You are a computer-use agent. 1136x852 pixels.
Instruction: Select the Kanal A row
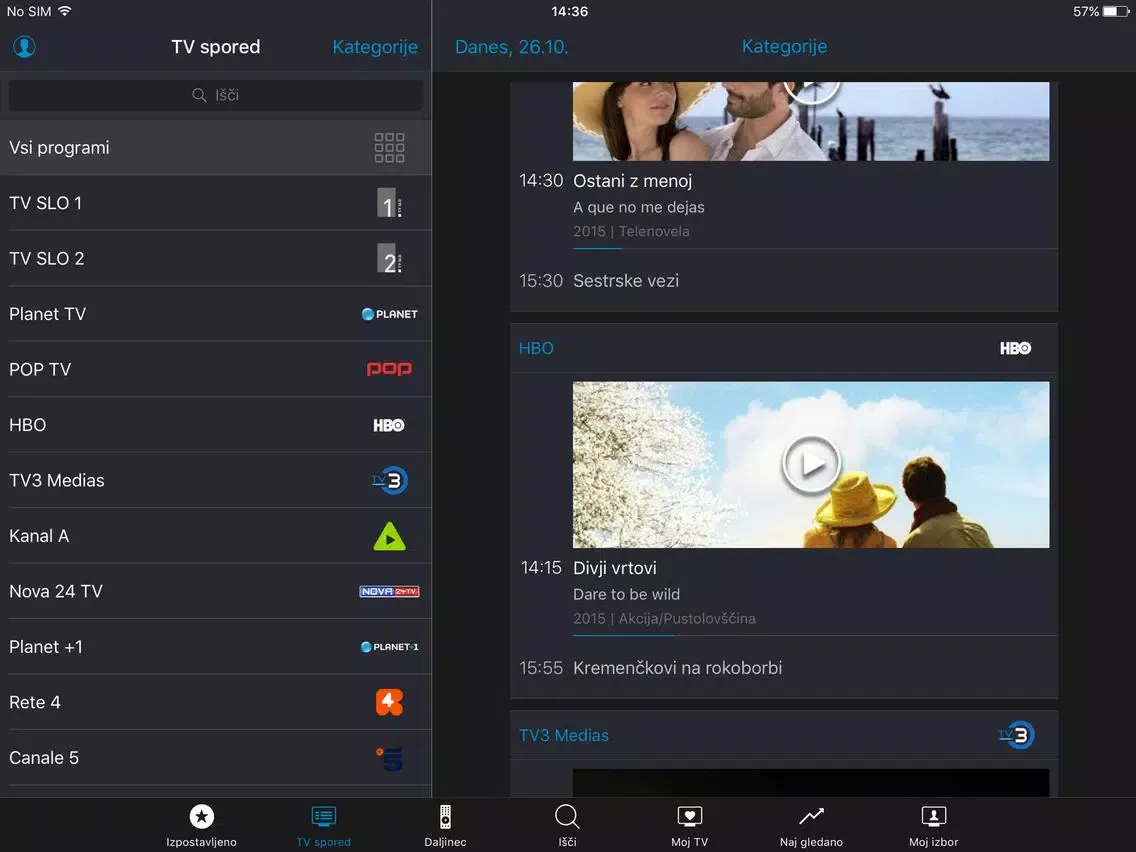coord(216,536)
